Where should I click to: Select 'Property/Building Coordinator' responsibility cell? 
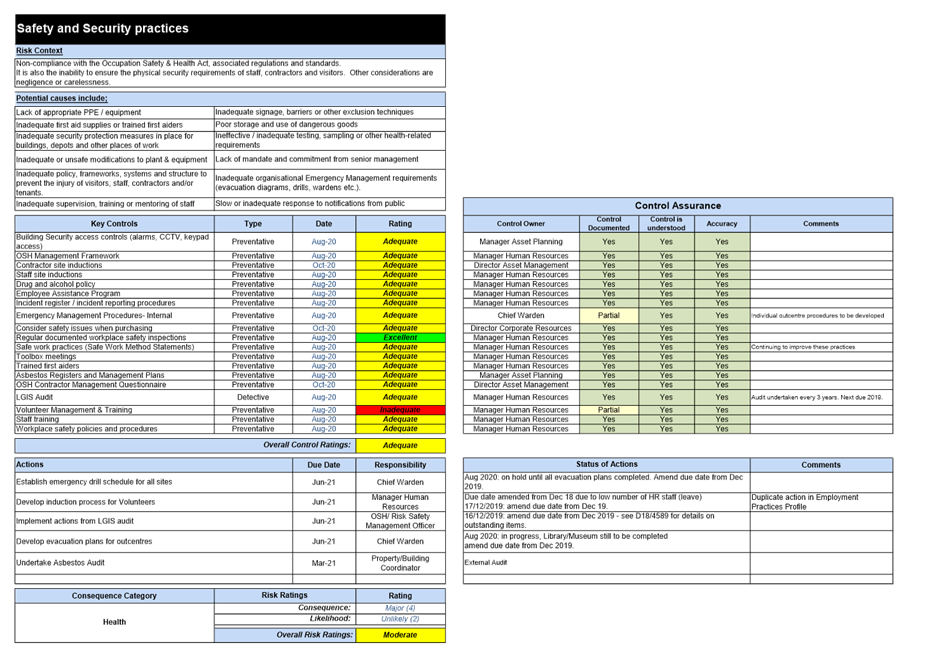click(x=400, y=563)
